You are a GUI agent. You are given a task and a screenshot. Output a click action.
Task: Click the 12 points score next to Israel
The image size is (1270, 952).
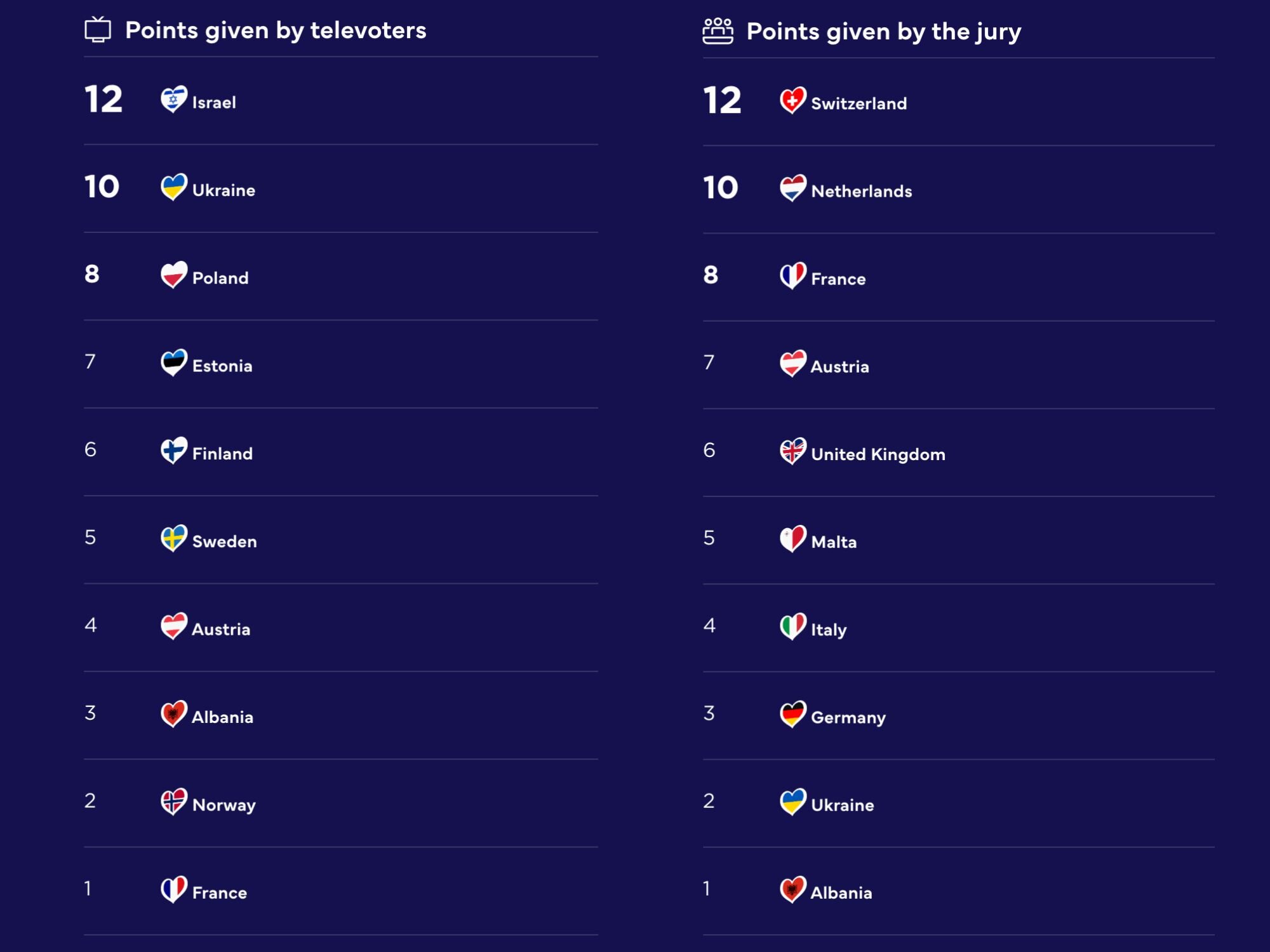click(x=104, y=100)
